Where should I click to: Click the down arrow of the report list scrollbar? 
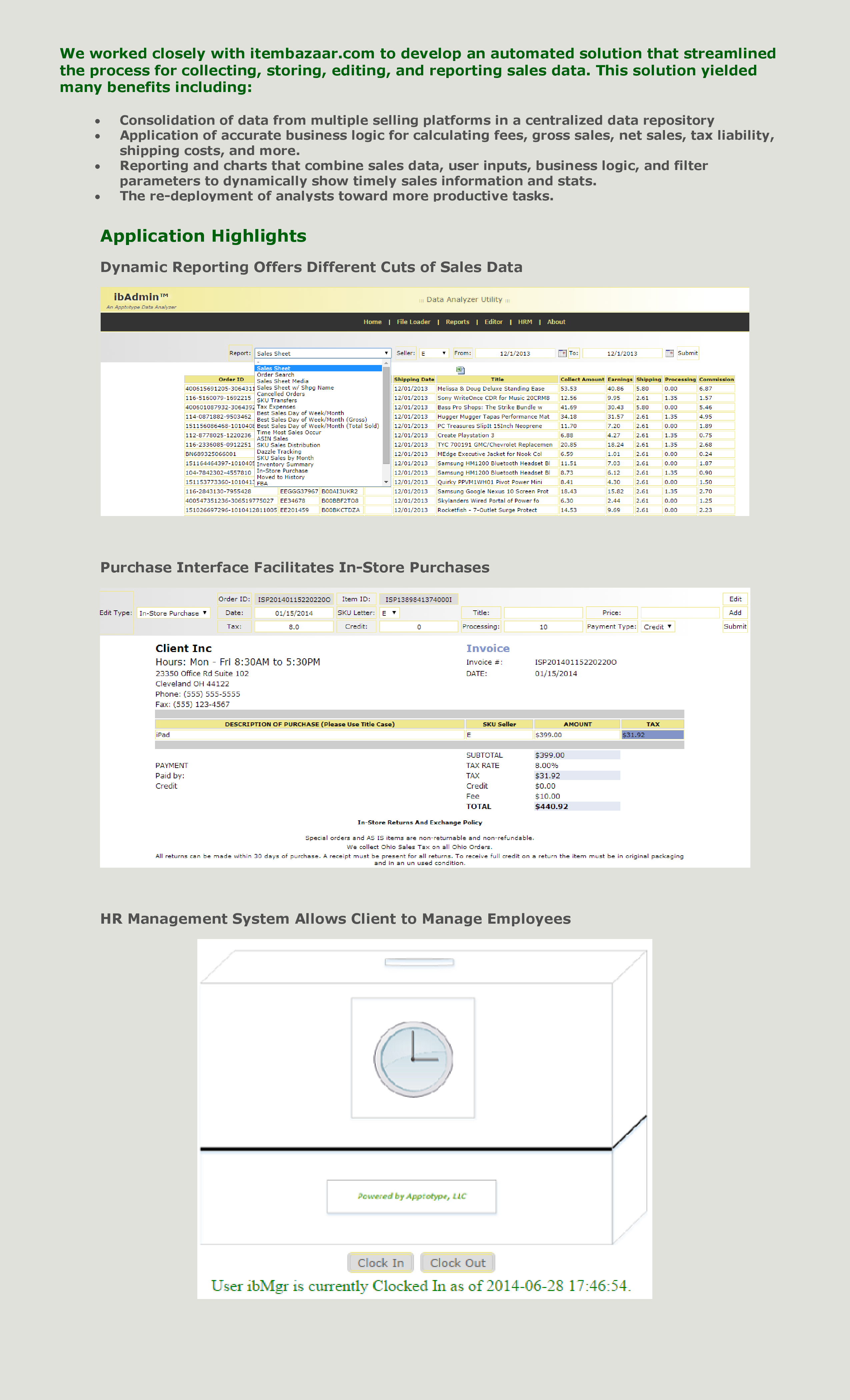[386, 482]
